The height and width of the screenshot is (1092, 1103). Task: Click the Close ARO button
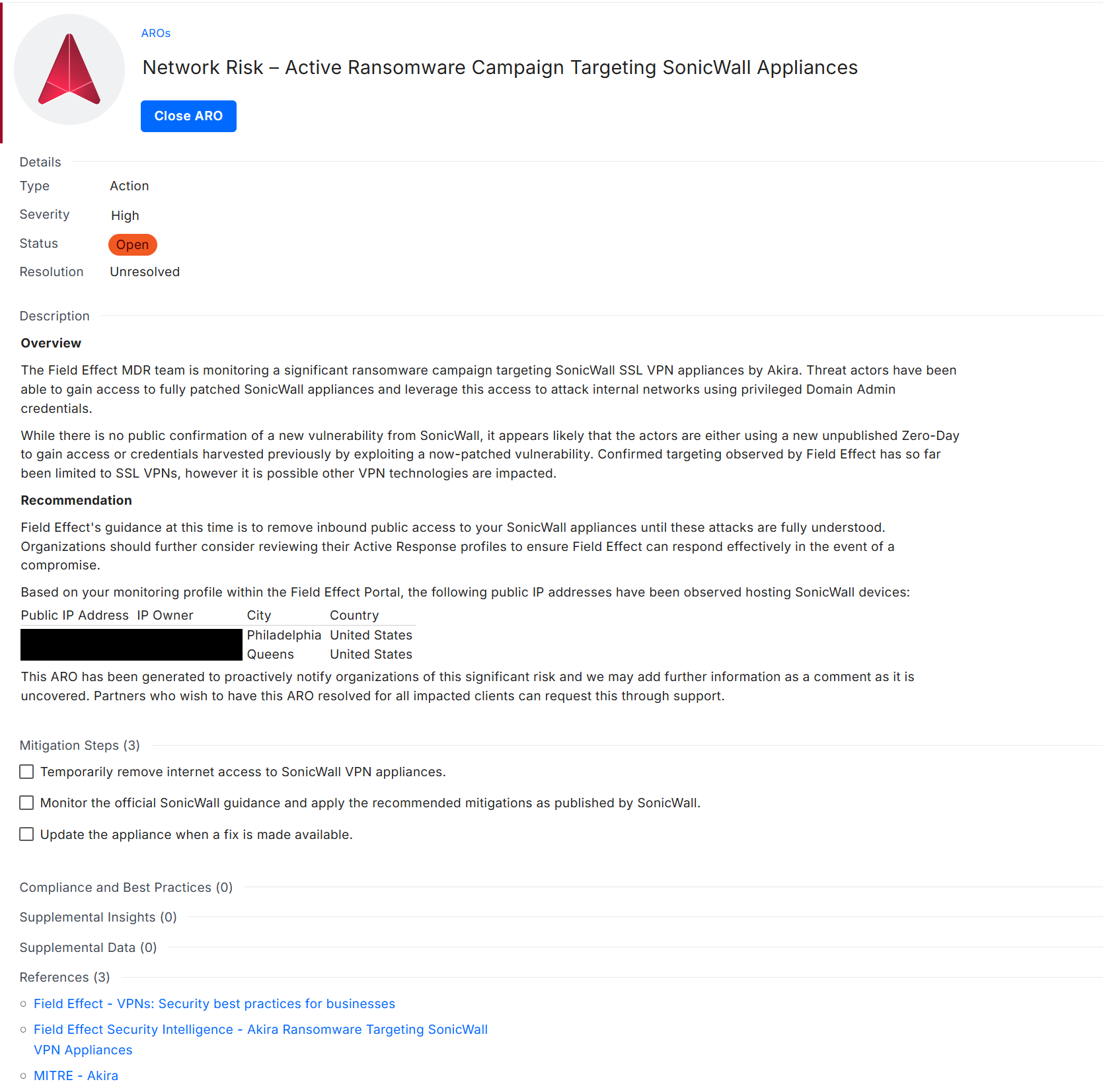(x=188, y=116)
